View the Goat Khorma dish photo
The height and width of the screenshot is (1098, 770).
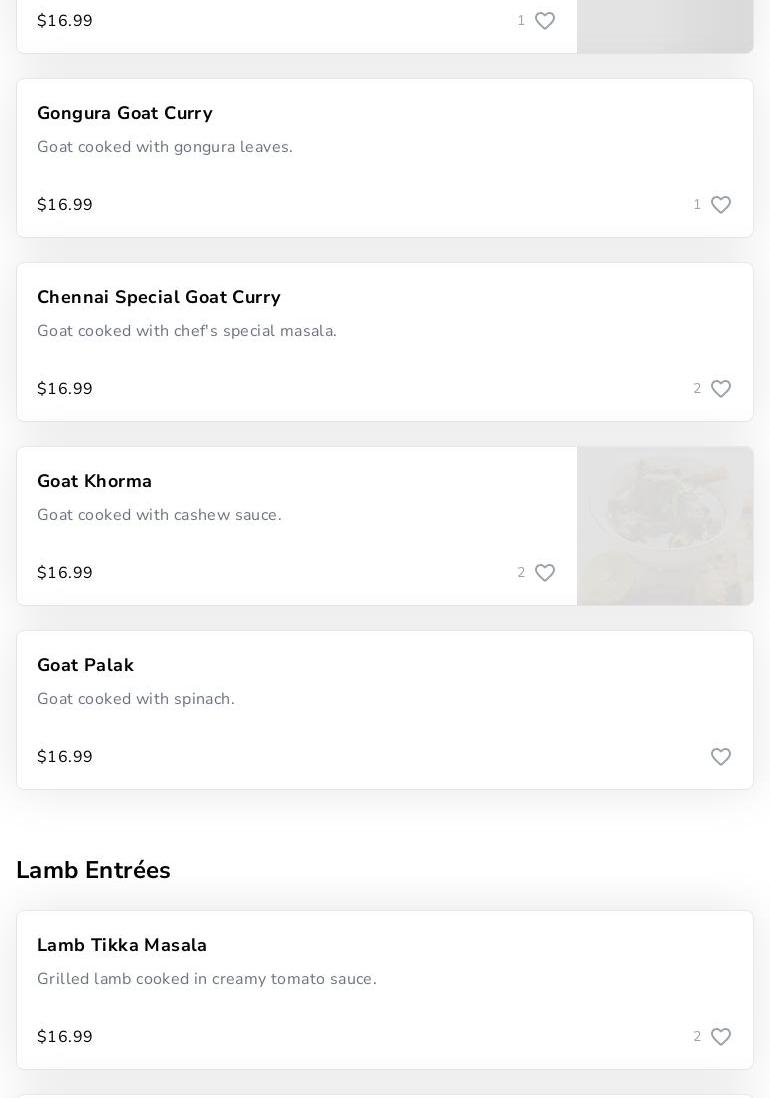(x=665, y=526)
